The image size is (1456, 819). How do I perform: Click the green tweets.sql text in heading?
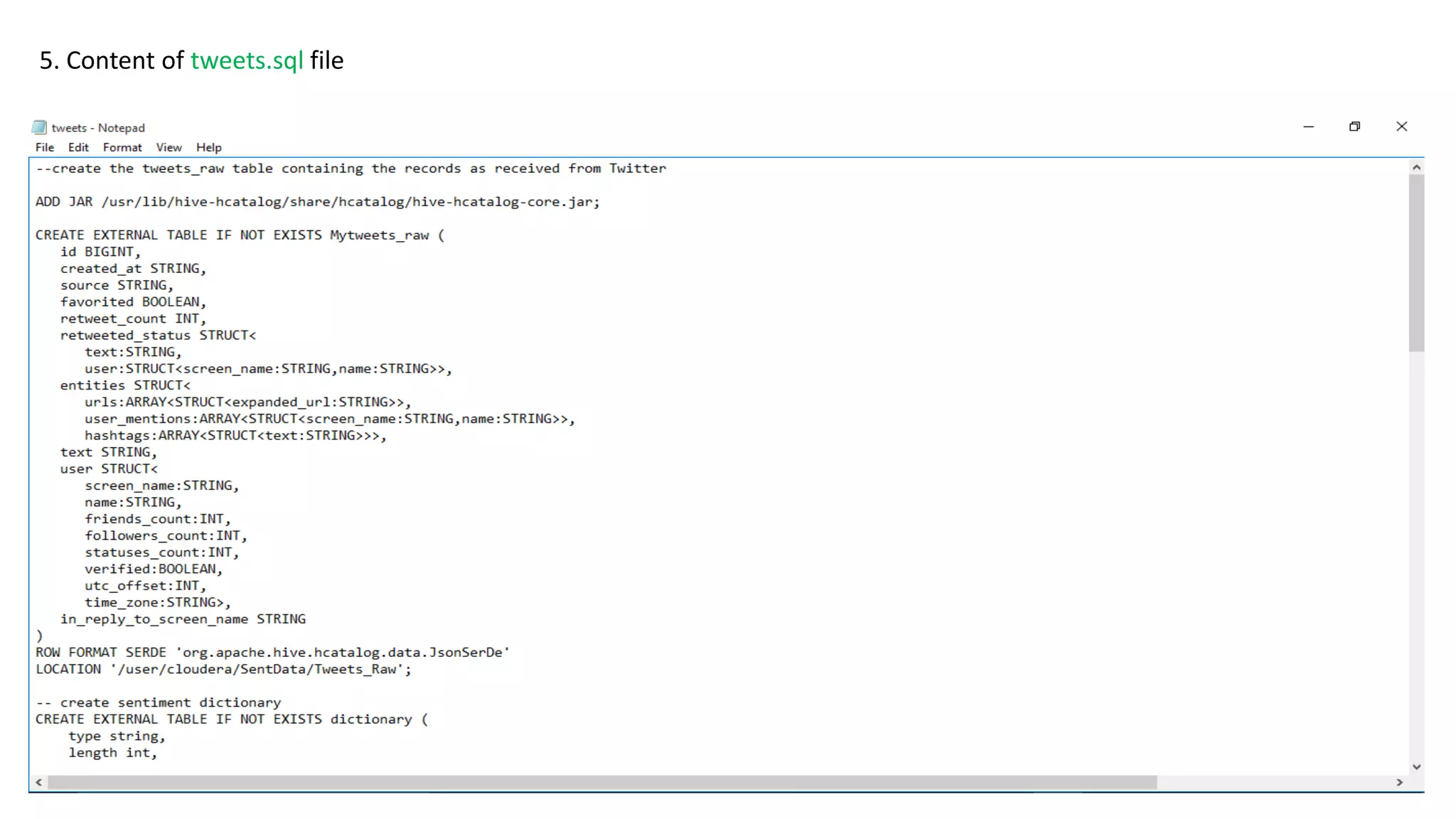247,60
